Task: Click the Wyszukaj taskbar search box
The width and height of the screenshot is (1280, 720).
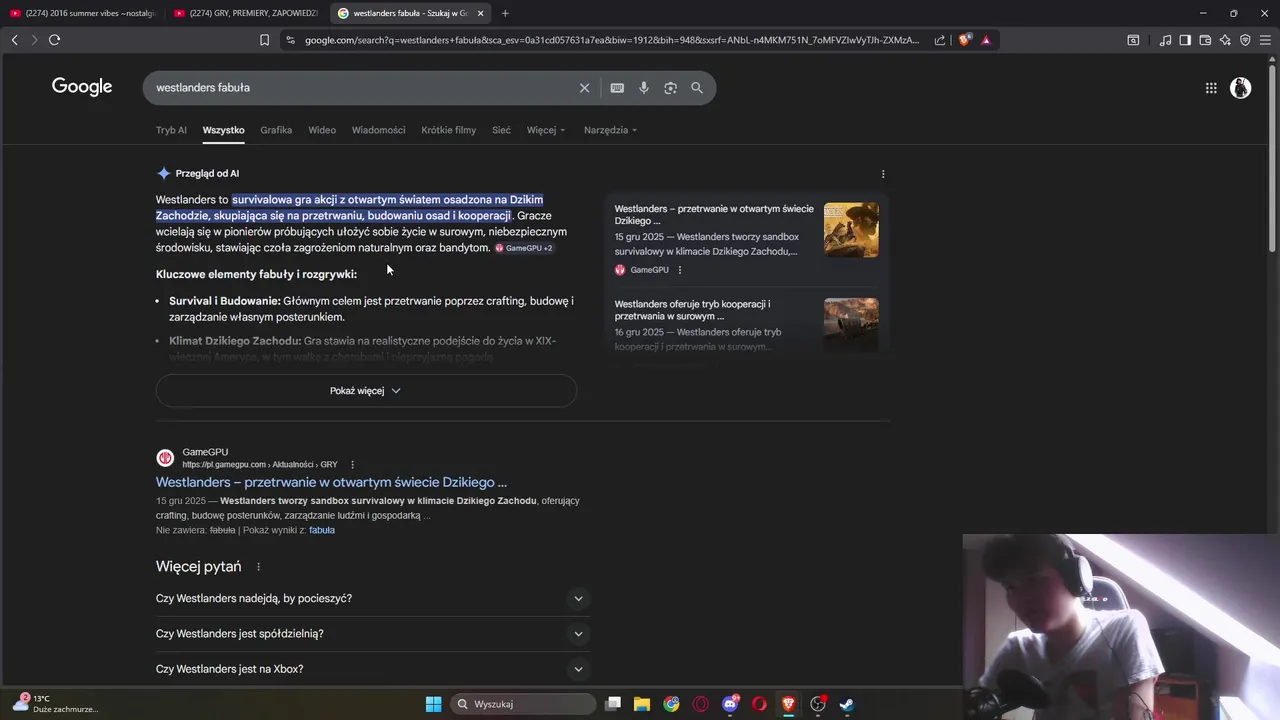Action: click(525, 704)
